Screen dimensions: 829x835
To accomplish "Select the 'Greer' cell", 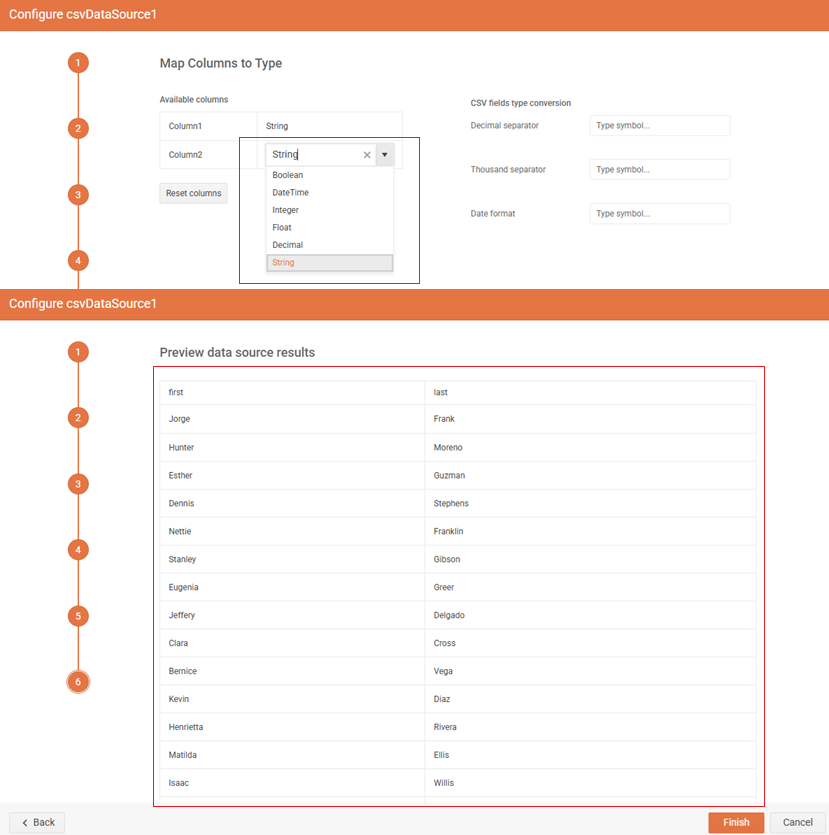I will pyautogui.click(x=590, y=587).
